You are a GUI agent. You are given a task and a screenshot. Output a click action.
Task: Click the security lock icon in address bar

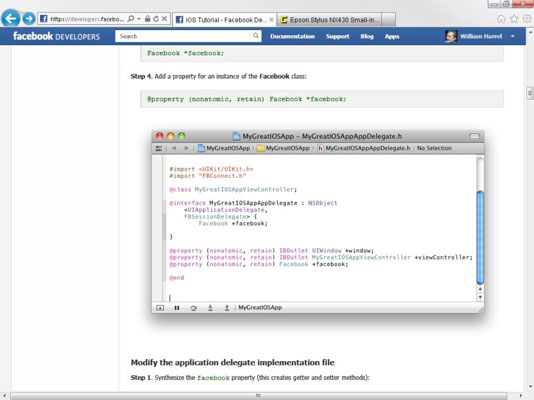(147, 19)
